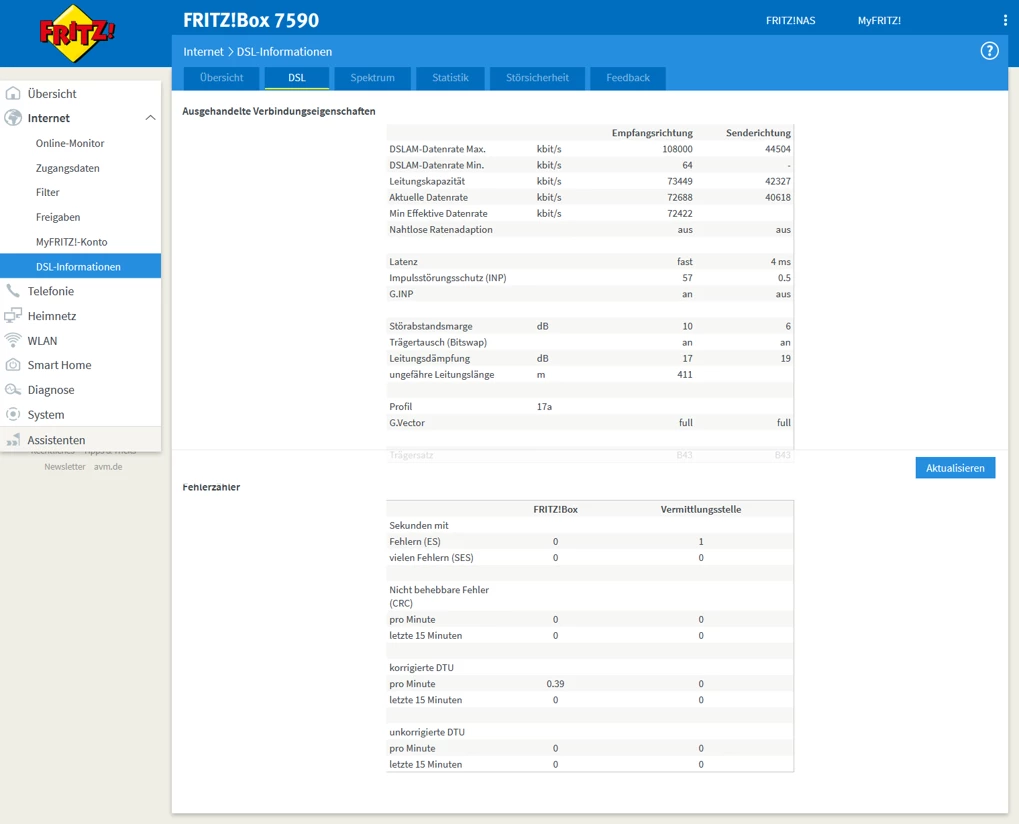Screen dimensions: 1019x824
Task: Click the Heimnetz network icon
Action: click(13, 315)
